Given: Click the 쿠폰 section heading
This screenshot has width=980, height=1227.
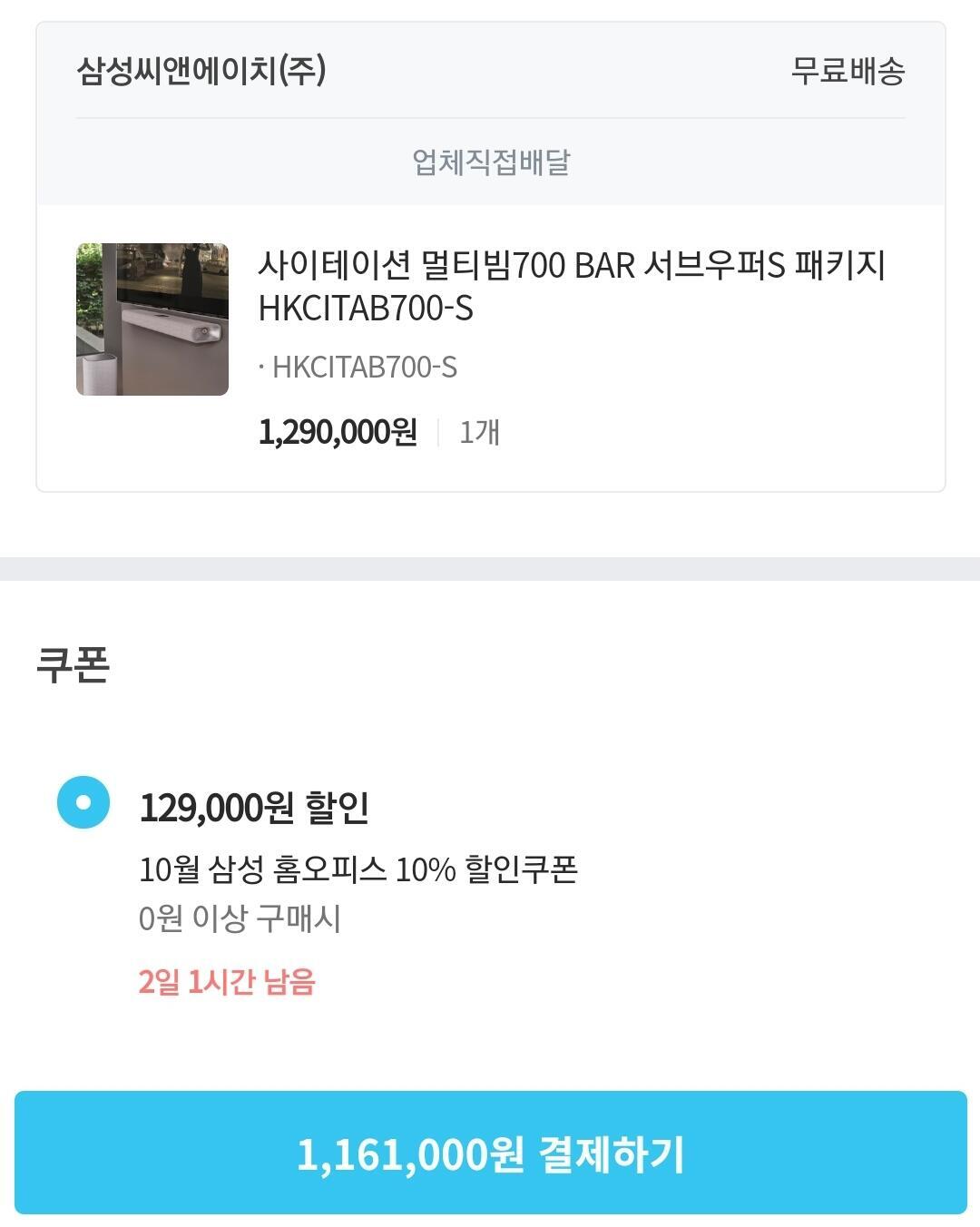Looking at the screenshot, I should click(x=73, y=664).
